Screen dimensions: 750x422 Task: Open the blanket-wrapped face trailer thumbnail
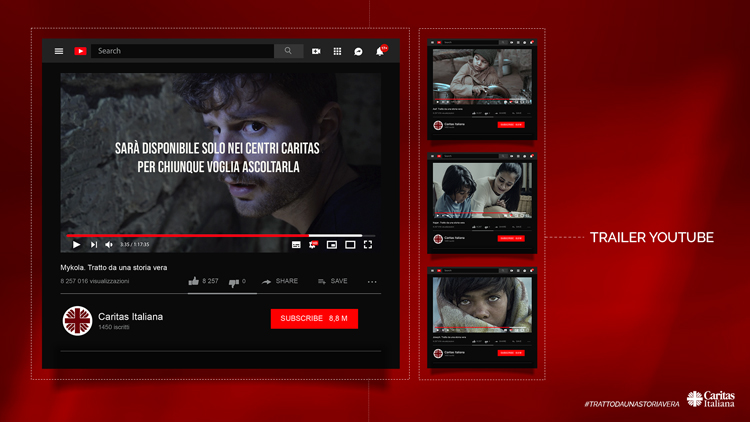pyautogui.click(x=482, y=304)
